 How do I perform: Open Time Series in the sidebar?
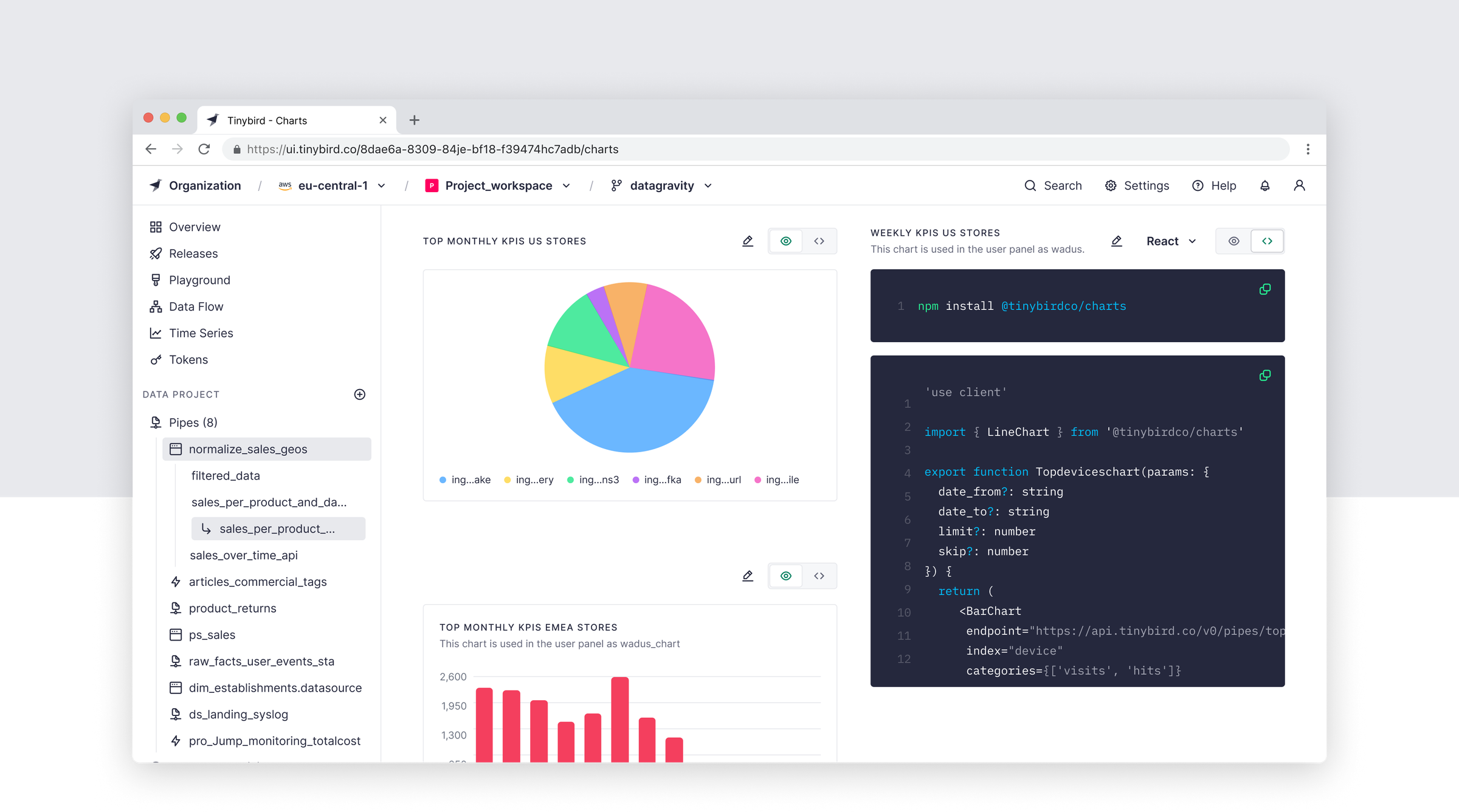coord(201,333)
